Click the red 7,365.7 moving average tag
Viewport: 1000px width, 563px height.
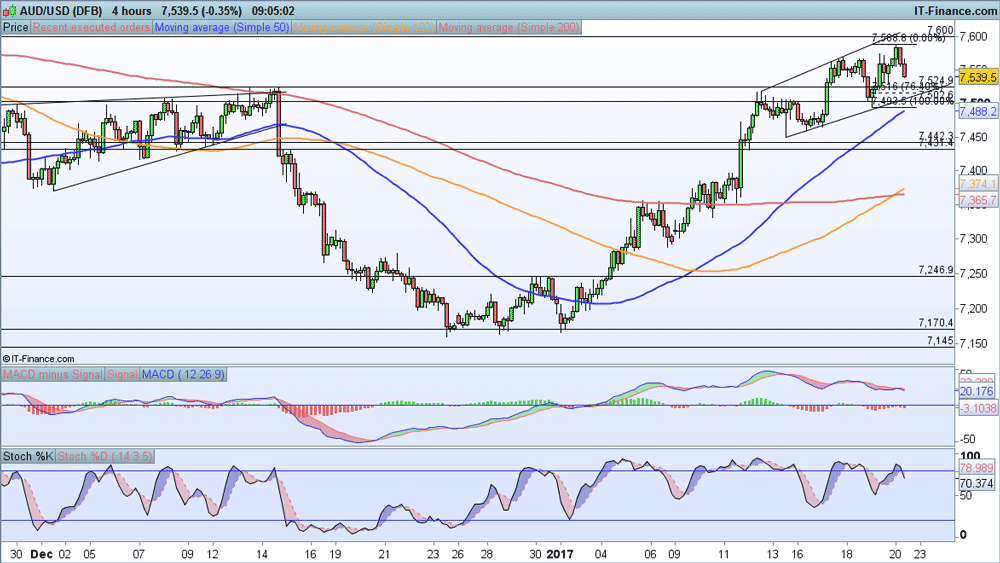[x=978, y=200]
